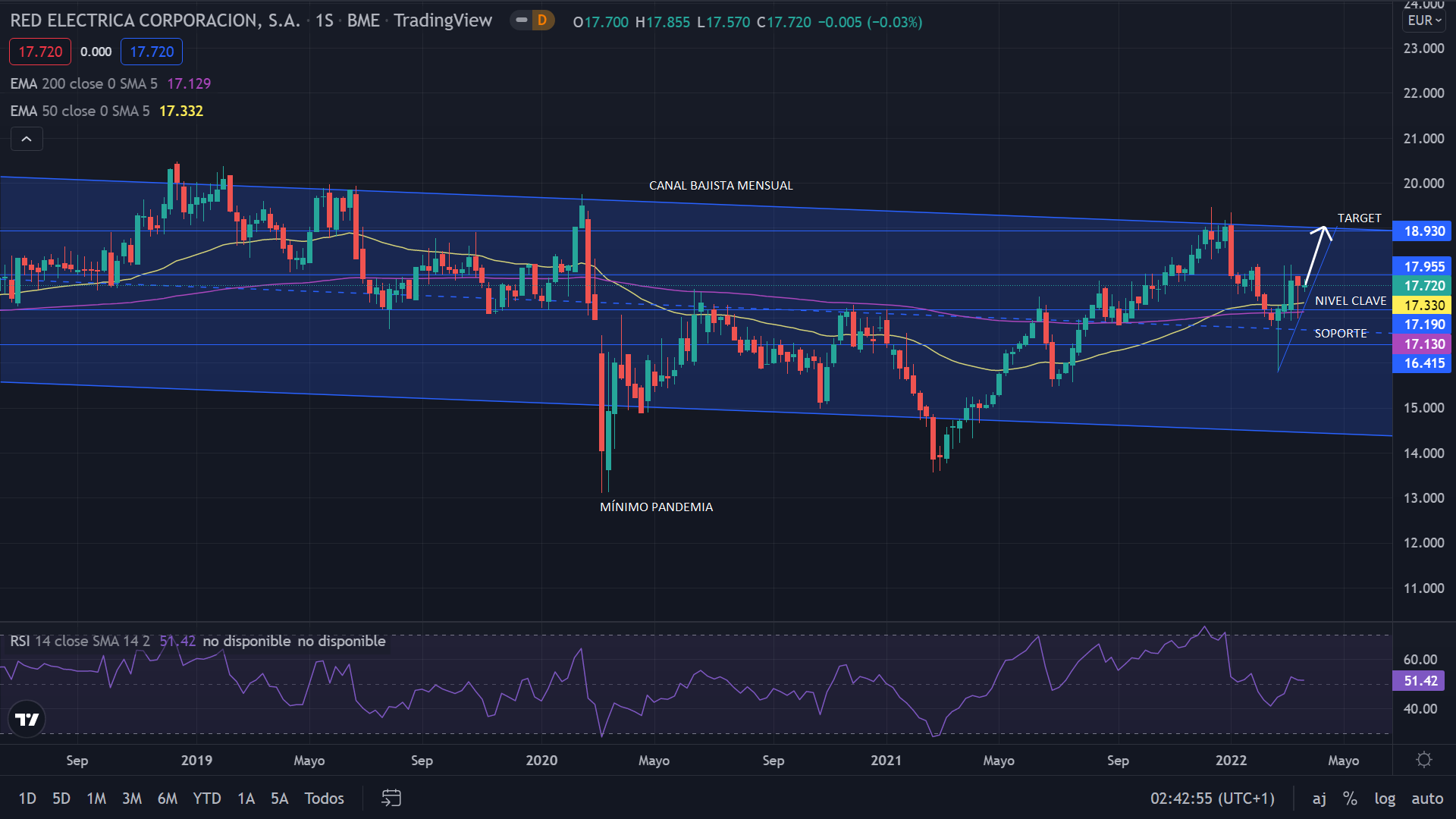
Task: Click the TradingView logo icon
Action: click(27, 719)
